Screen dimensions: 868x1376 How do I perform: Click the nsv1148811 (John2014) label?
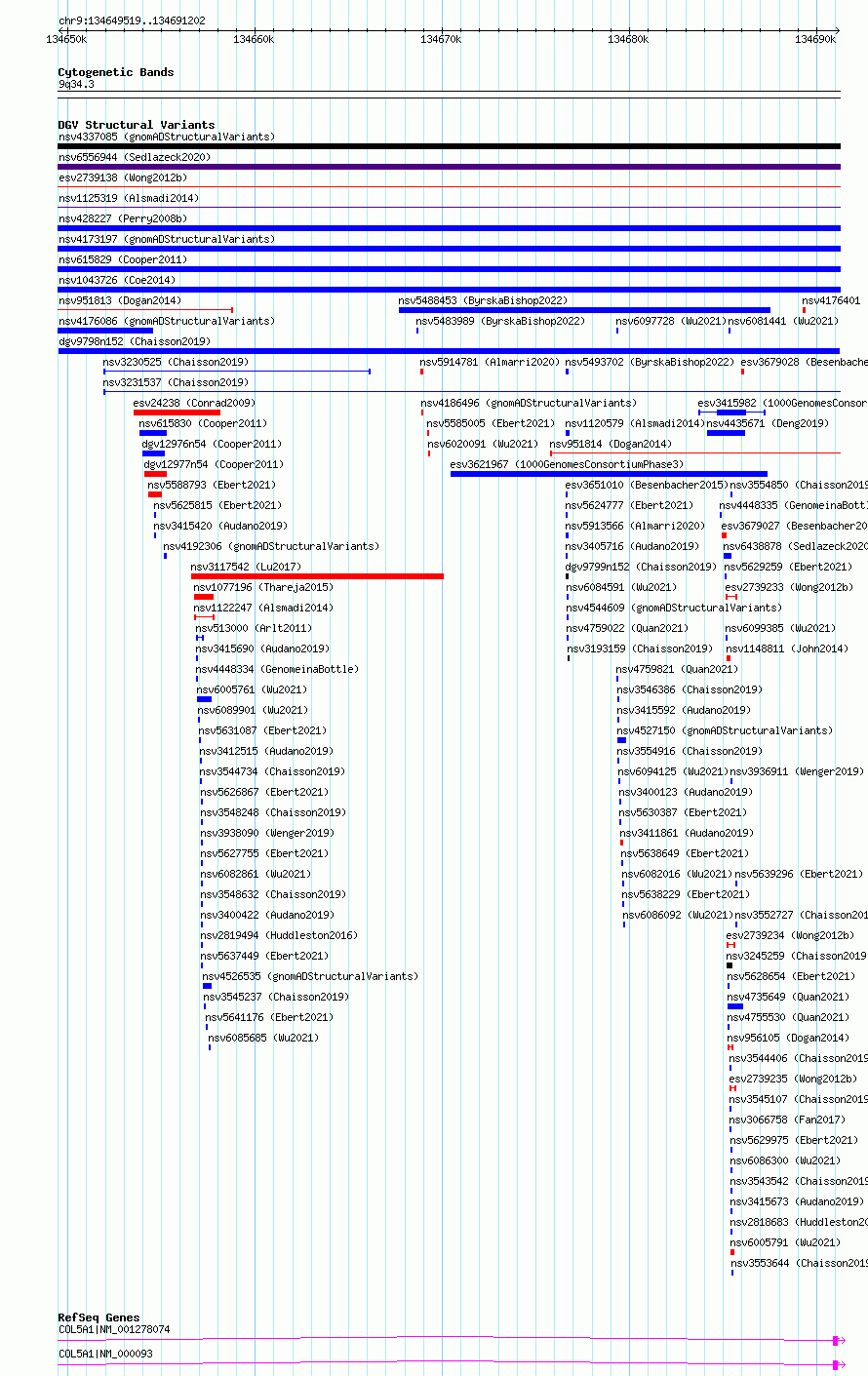click(787, 649)
